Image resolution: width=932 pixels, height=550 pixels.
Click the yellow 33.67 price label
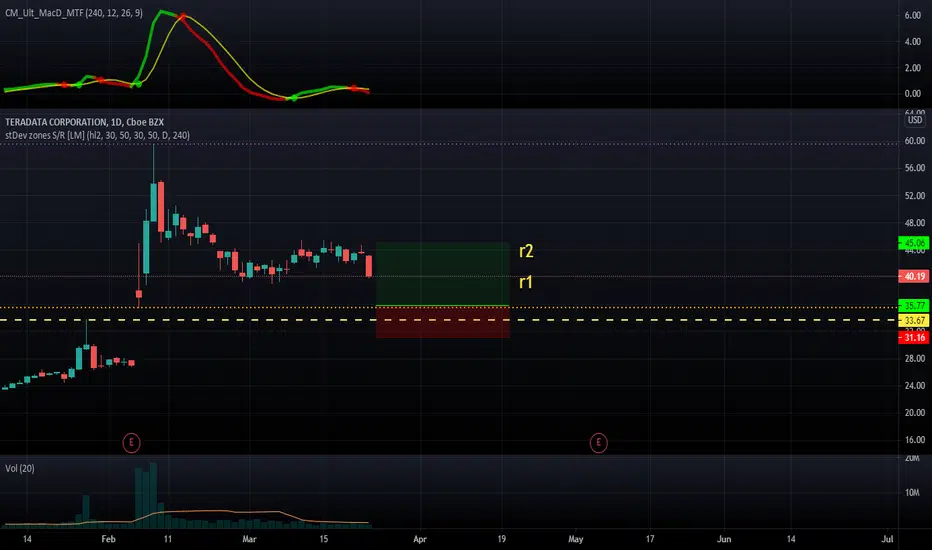(914, 320)
